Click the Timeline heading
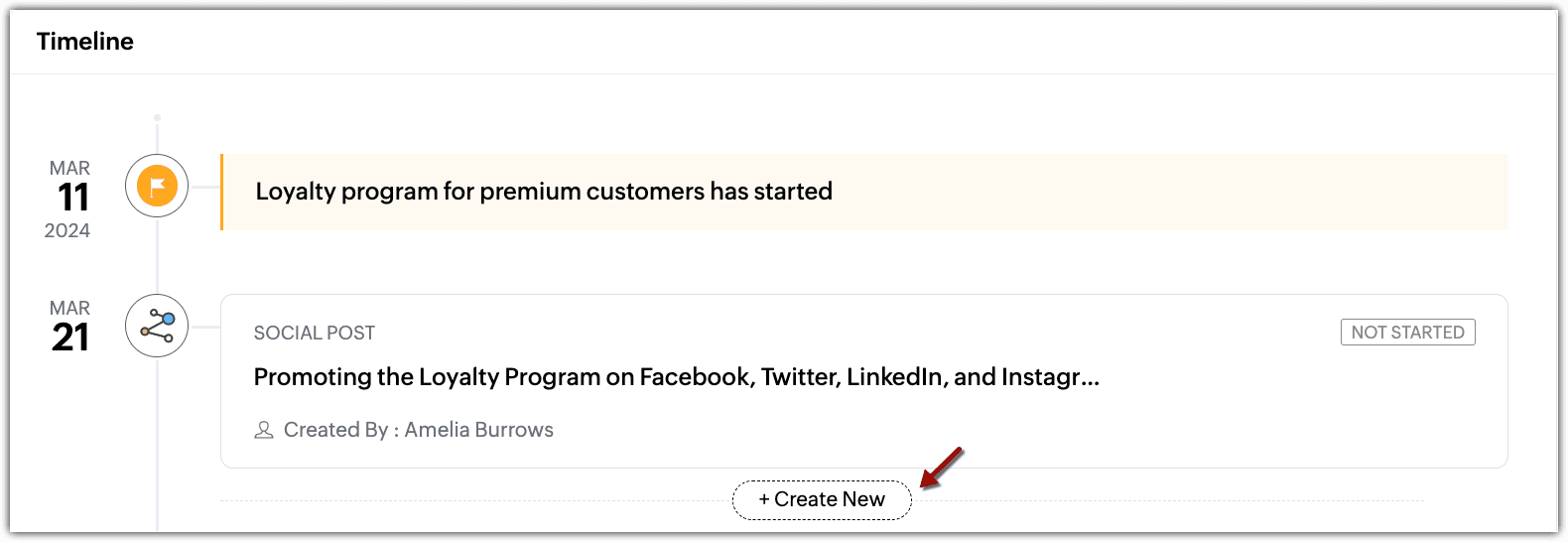The width and height of the screenshot is (1568, 542). 85,42
